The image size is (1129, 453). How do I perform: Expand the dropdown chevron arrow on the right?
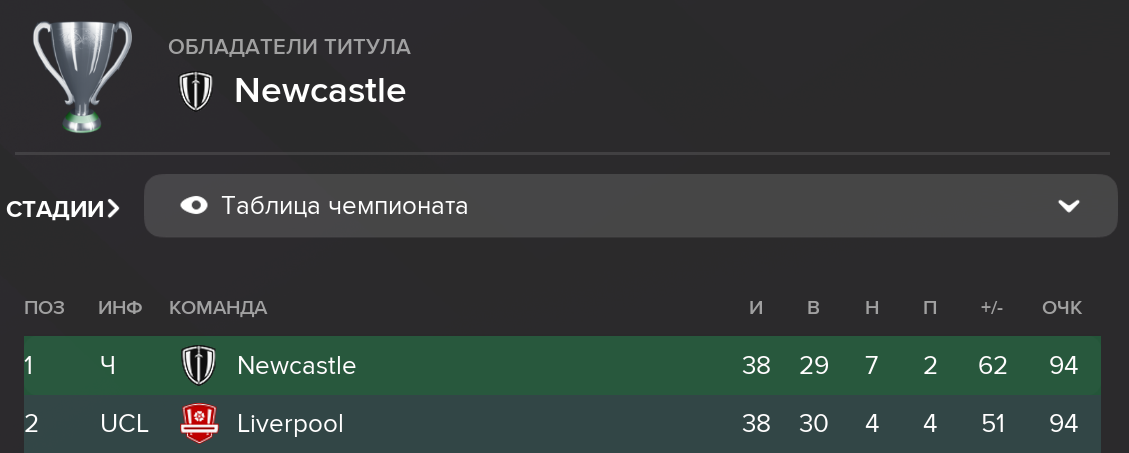click(1069, 207)
